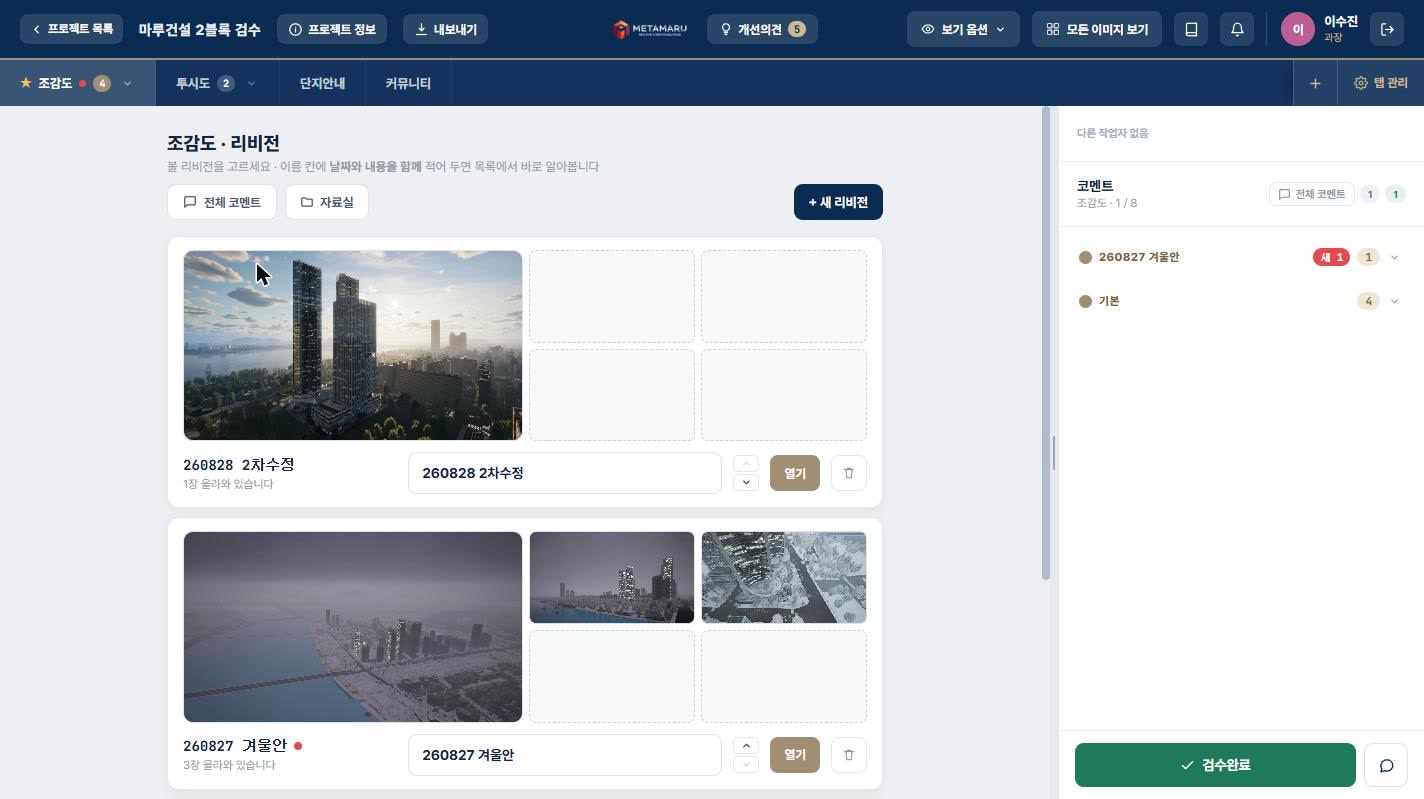Viewport: 1424px width, 799px height.
Task: Open 보기 옵션 dropdown
Action: (x=963, y=29)
